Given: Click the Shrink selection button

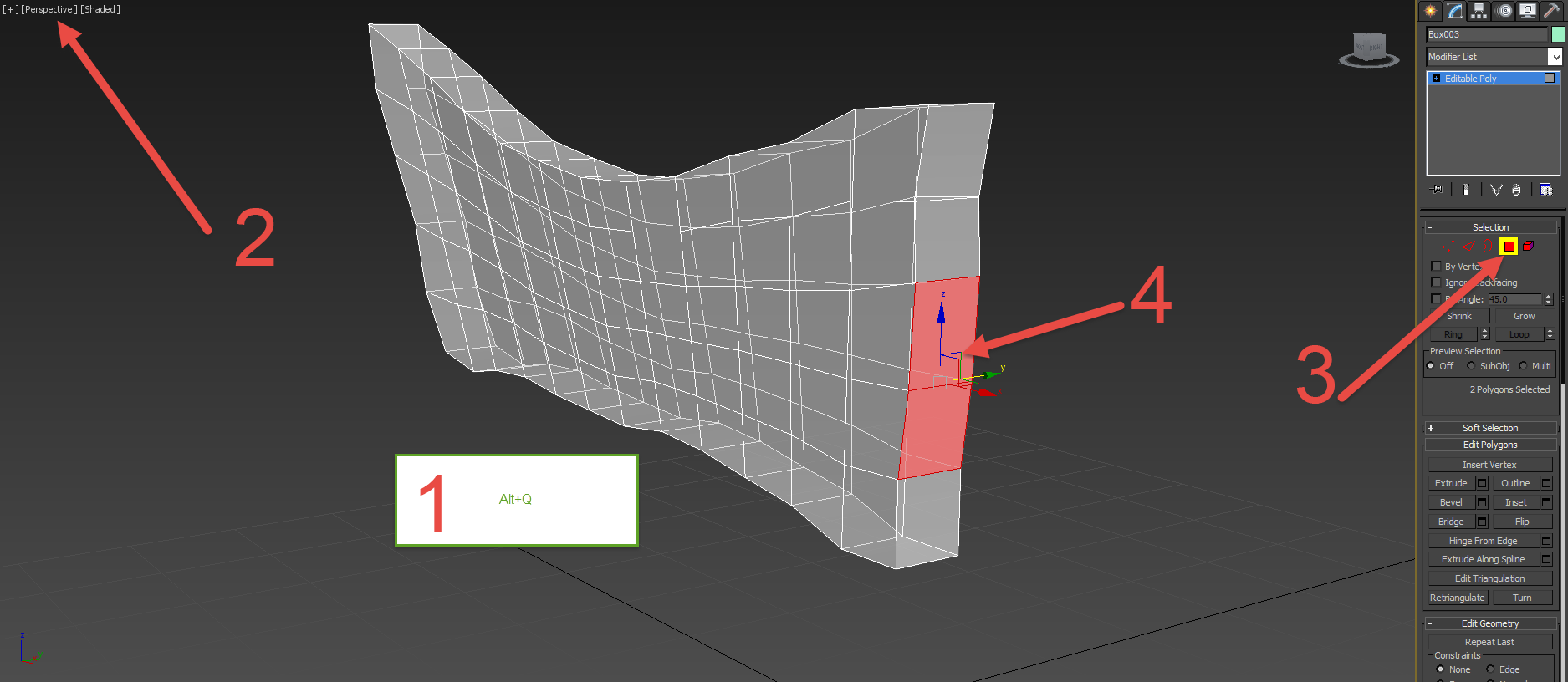Looking at the screenshot, I should click(1459, 316).
